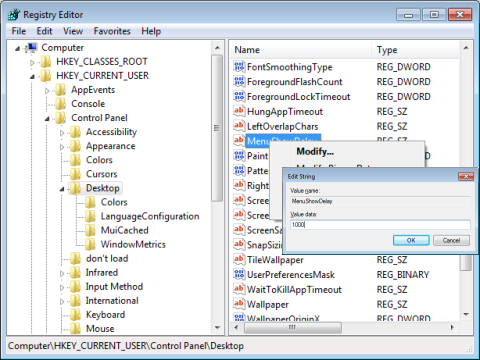Click values pane scroll up arrow
The height and width of the screenshot is (360, 480).
466,48
